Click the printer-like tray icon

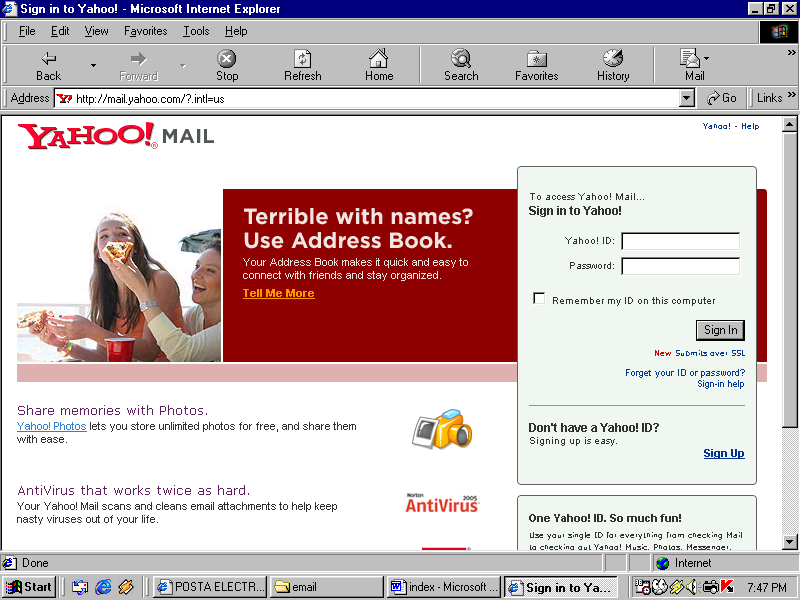(710, 587)
